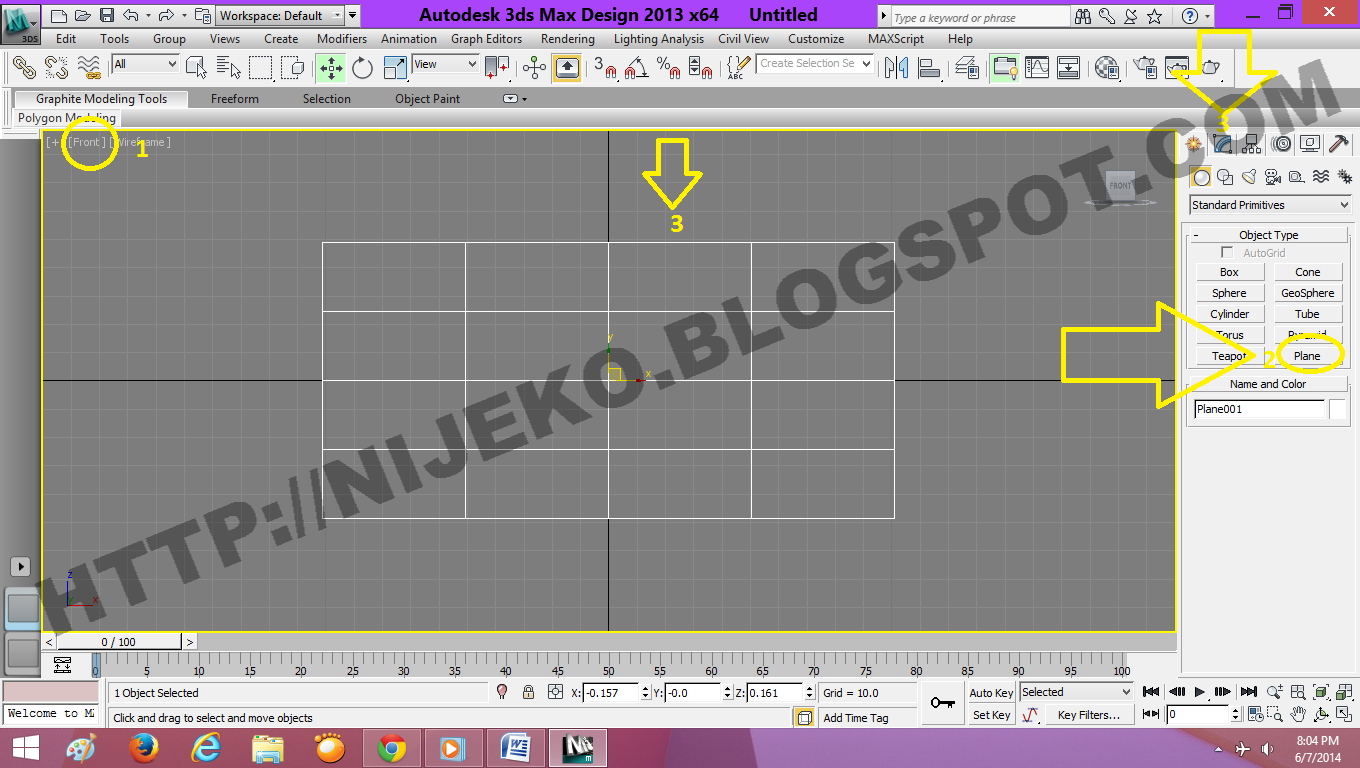1360x768 pixels.
Task: Switch to the Freeform tab
Action: click(235, 99)
